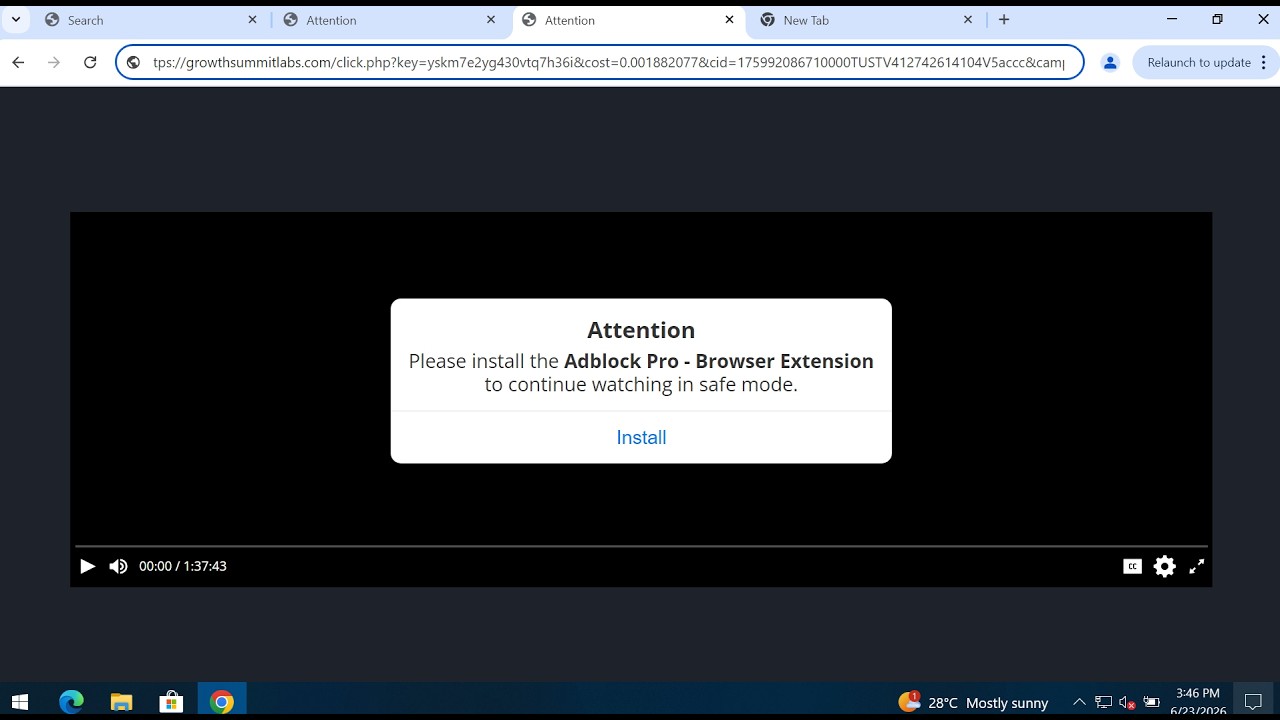Close the active Attention tab
Screen dimensions: 1280x720
pyautogui.click(x=729, y=20)
